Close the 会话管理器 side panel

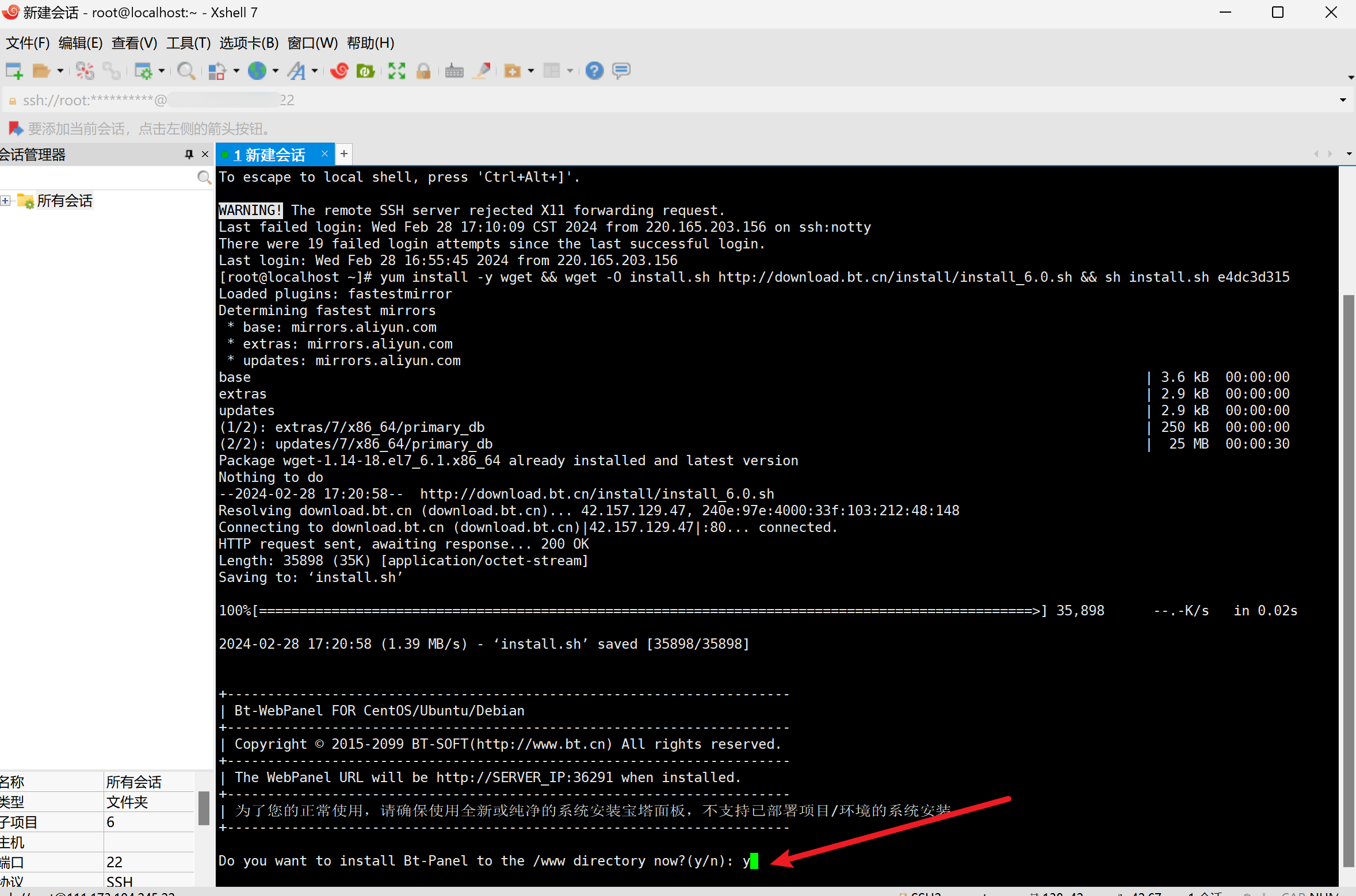point(205,154)
